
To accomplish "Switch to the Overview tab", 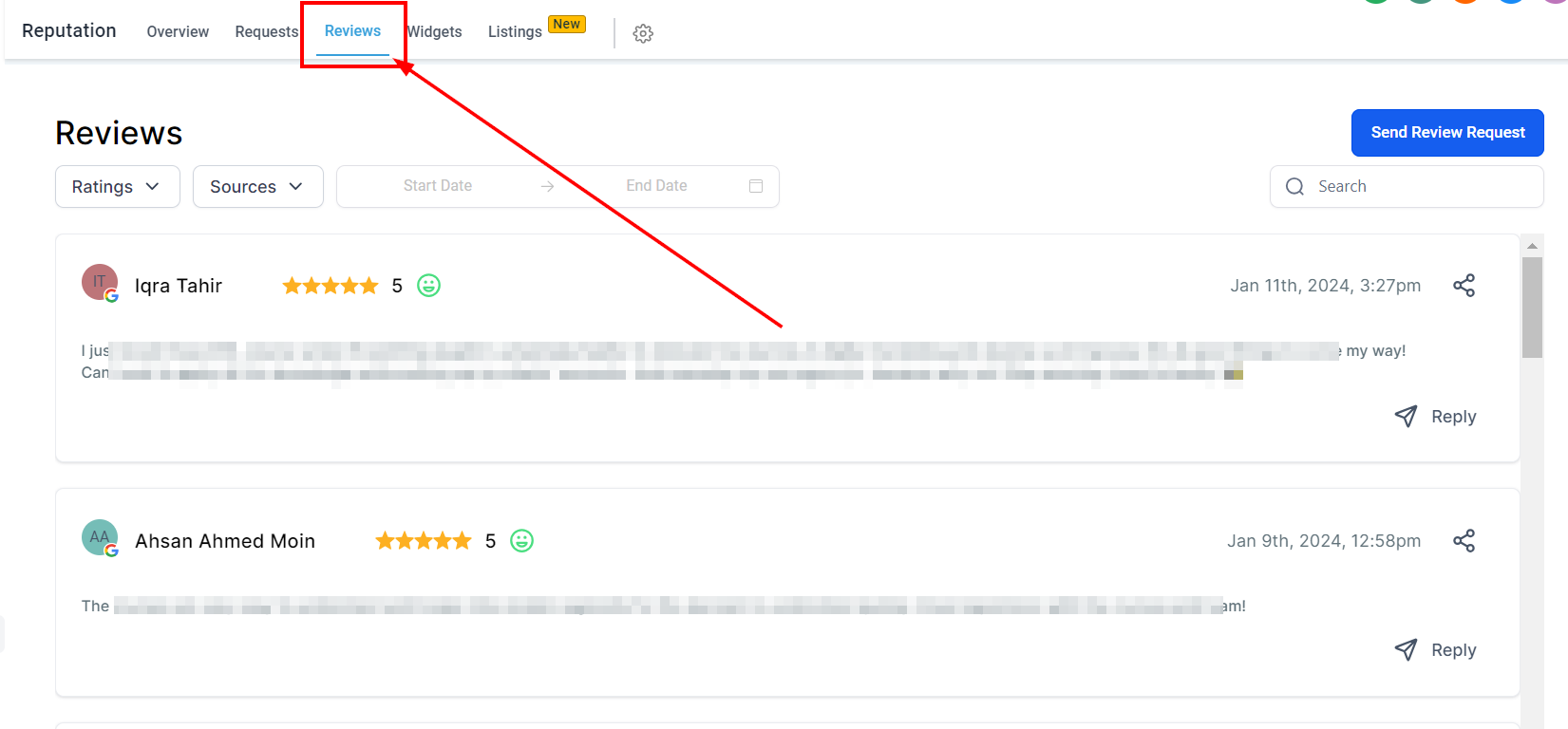I will (178, 31).
